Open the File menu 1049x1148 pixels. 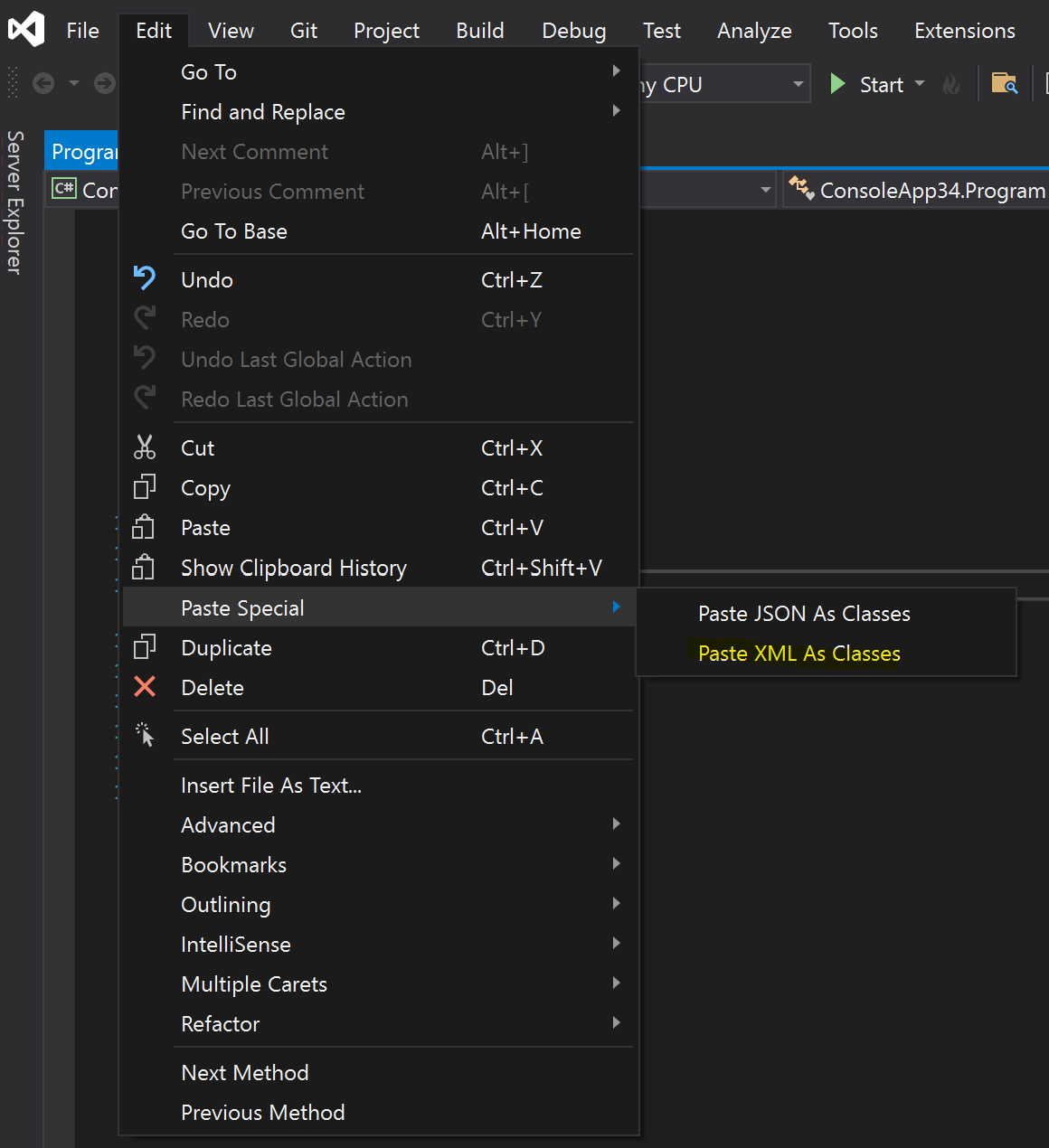[82, 31]
